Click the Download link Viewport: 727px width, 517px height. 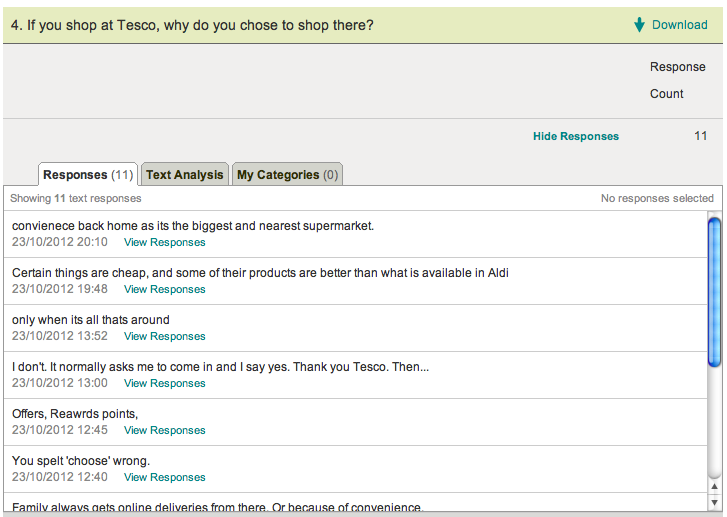click(x=679, y=25)
